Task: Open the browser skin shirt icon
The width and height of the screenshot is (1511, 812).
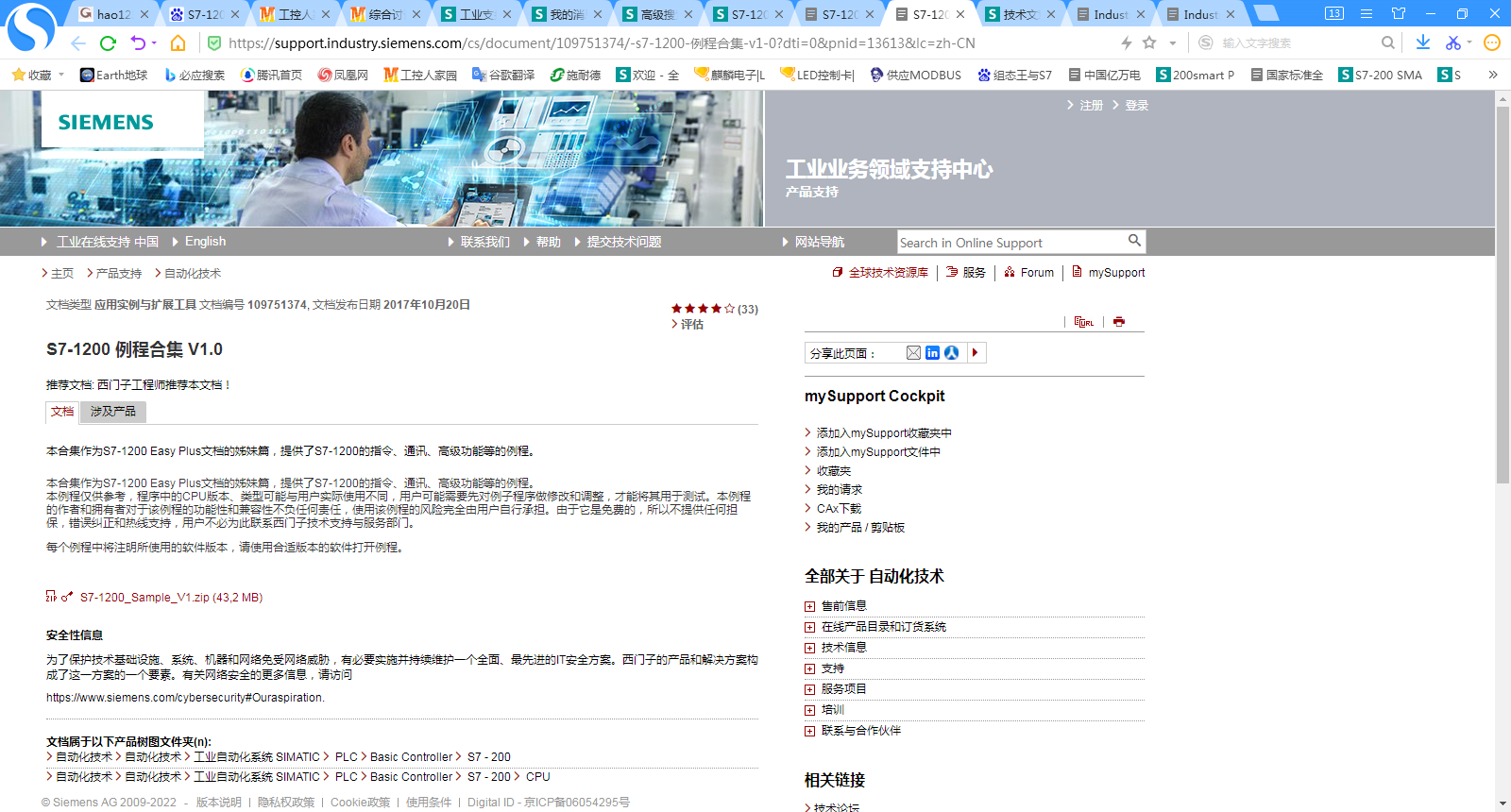Action: [x=1399, y=14]
